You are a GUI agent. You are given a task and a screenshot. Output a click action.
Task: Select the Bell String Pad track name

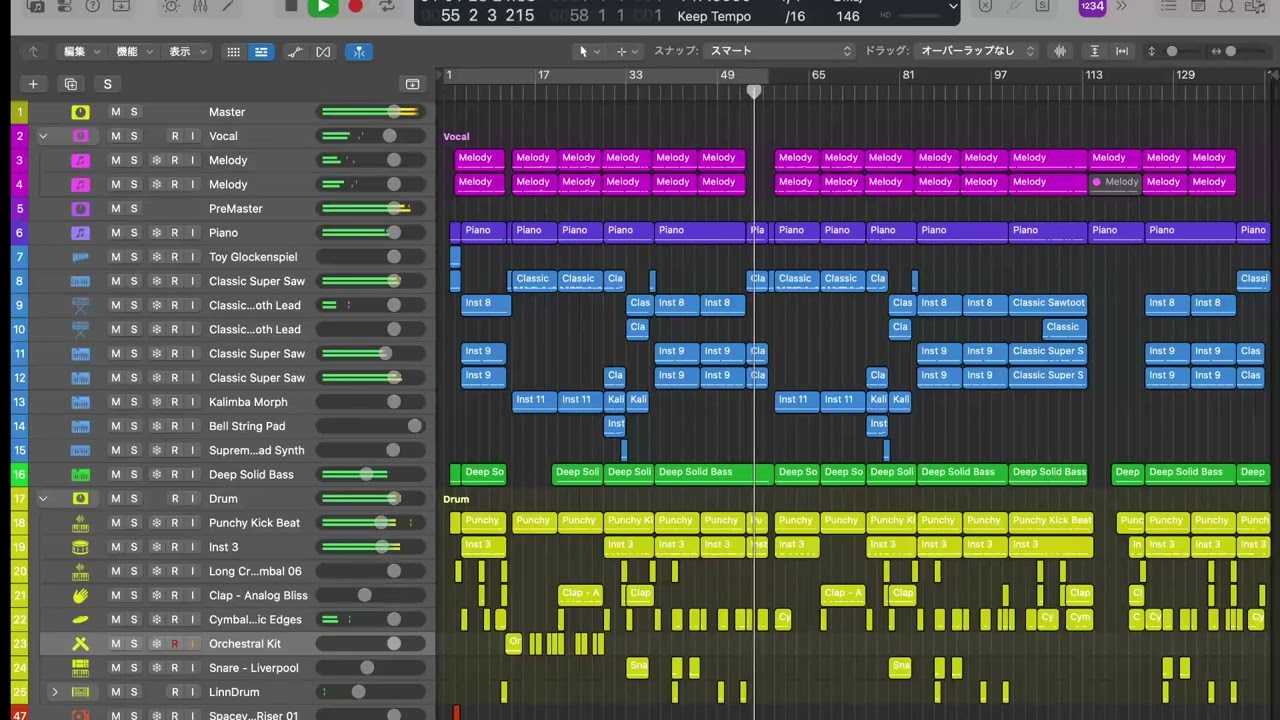(247, 426)
